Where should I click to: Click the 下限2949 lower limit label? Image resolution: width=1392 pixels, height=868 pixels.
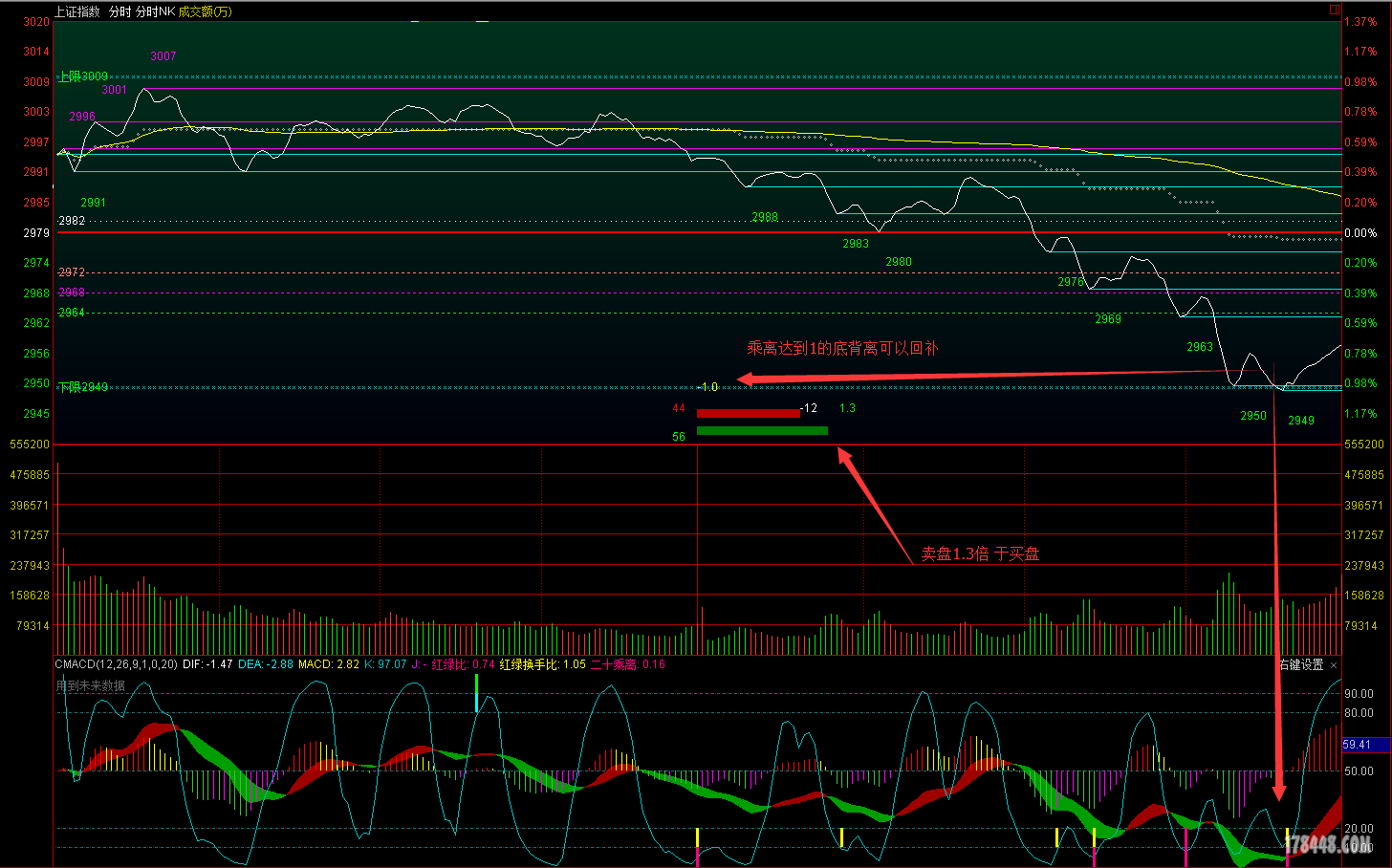(83, 387)
